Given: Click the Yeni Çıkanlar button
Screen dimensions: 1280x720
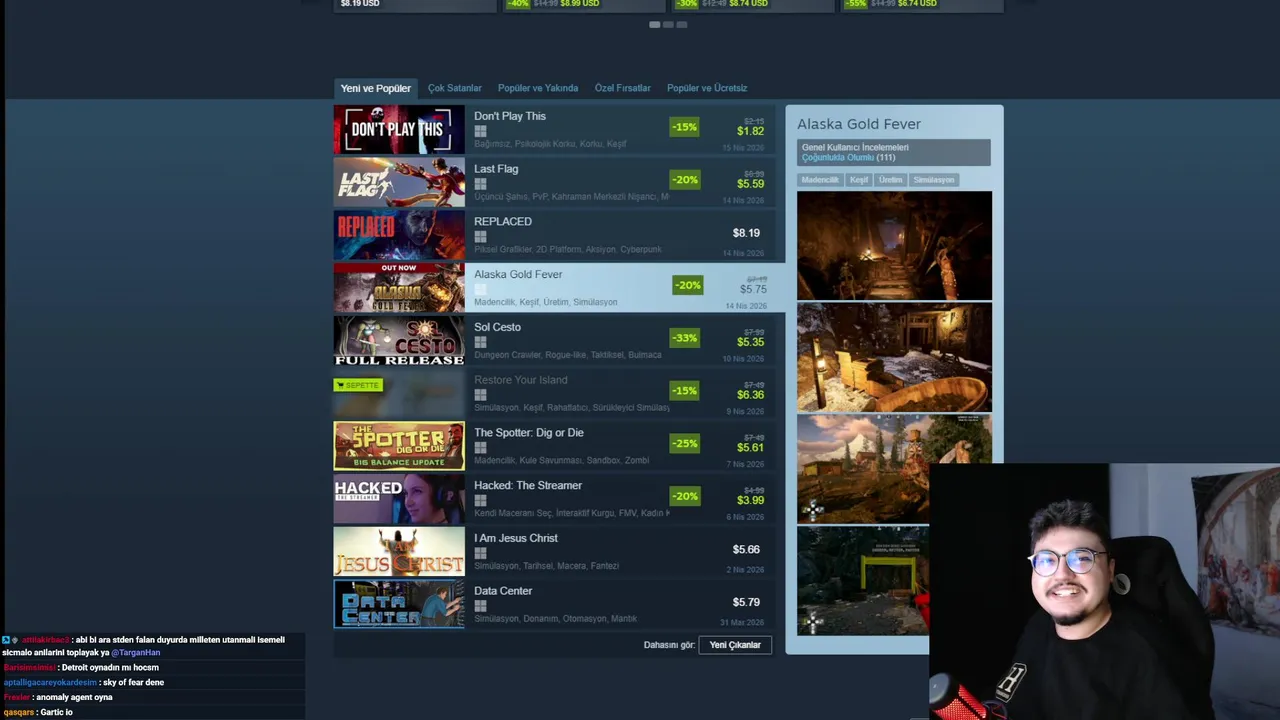Looking at the screenshot, I should [735, 645].
